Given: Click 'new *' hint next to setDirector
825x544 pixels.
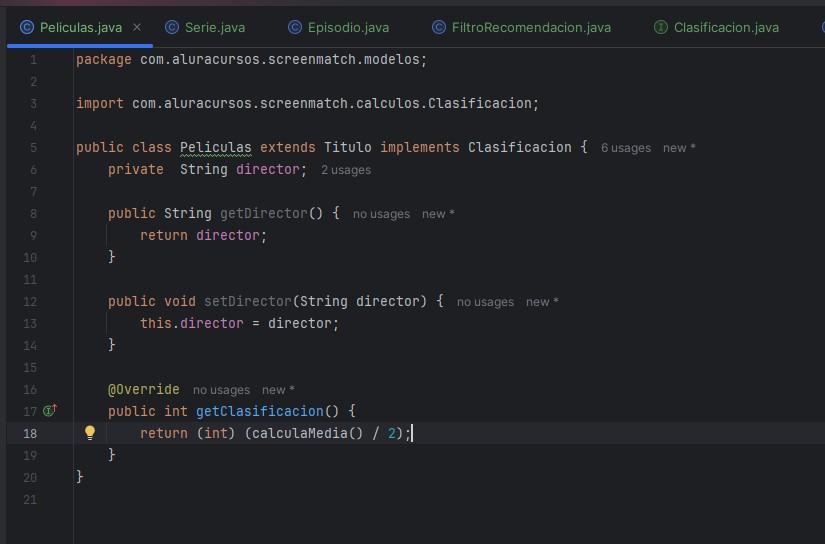Looking at the screenshot, I should tap(542, 302).
